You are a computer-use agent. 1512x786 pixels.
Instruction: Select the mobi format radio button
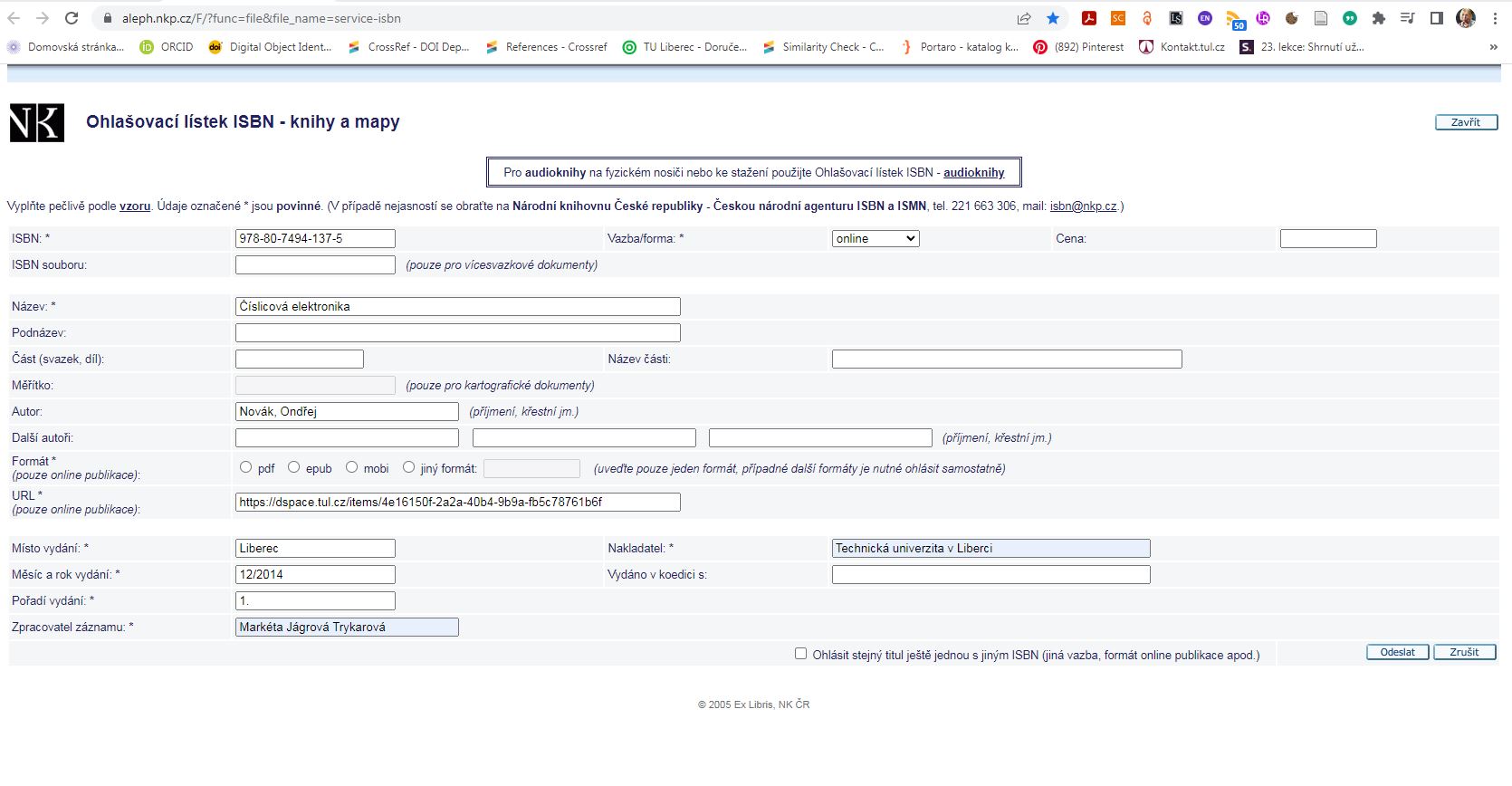pyautogui.click(x=352, y=467)
